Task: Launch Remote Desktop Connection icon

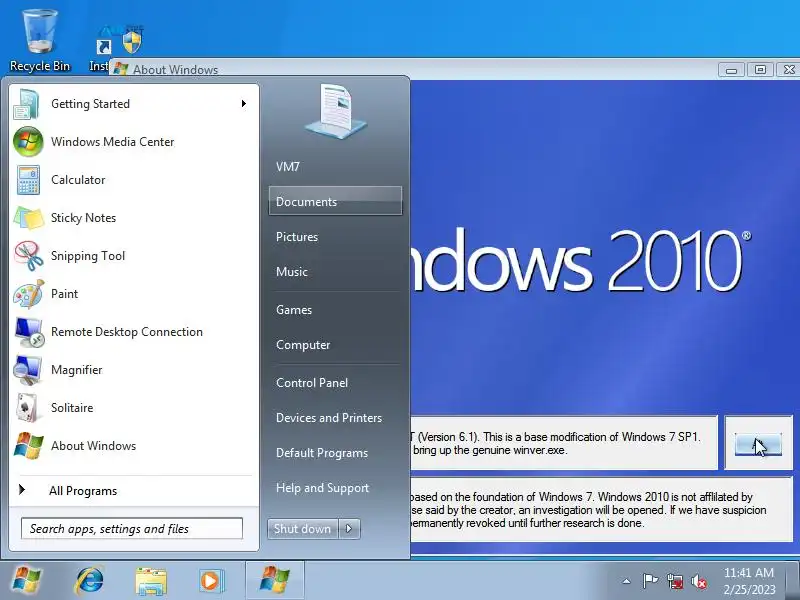Action: tap(29, 332)
